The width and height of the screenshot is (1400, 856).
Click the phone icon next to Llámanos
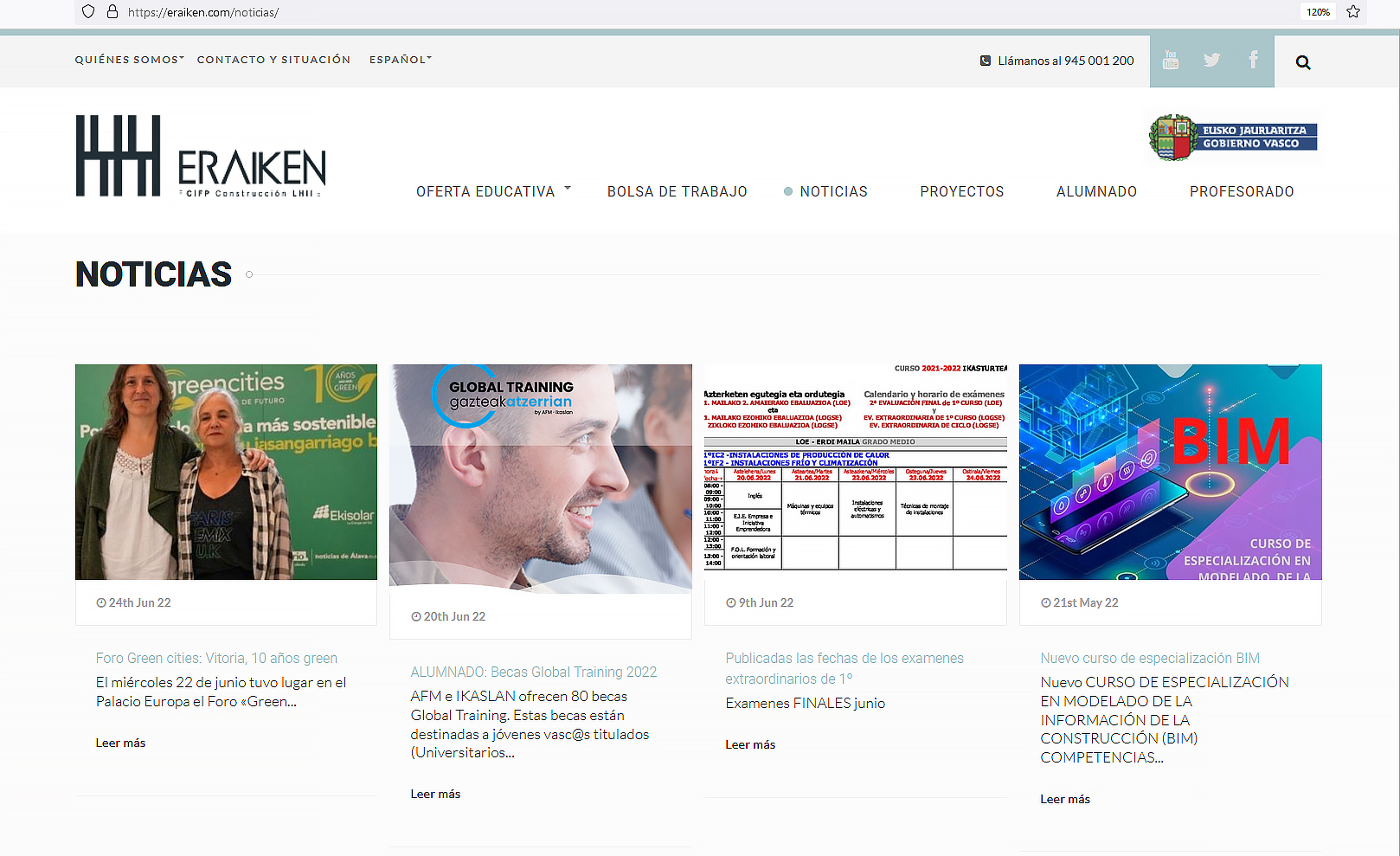tap(985, 61)
